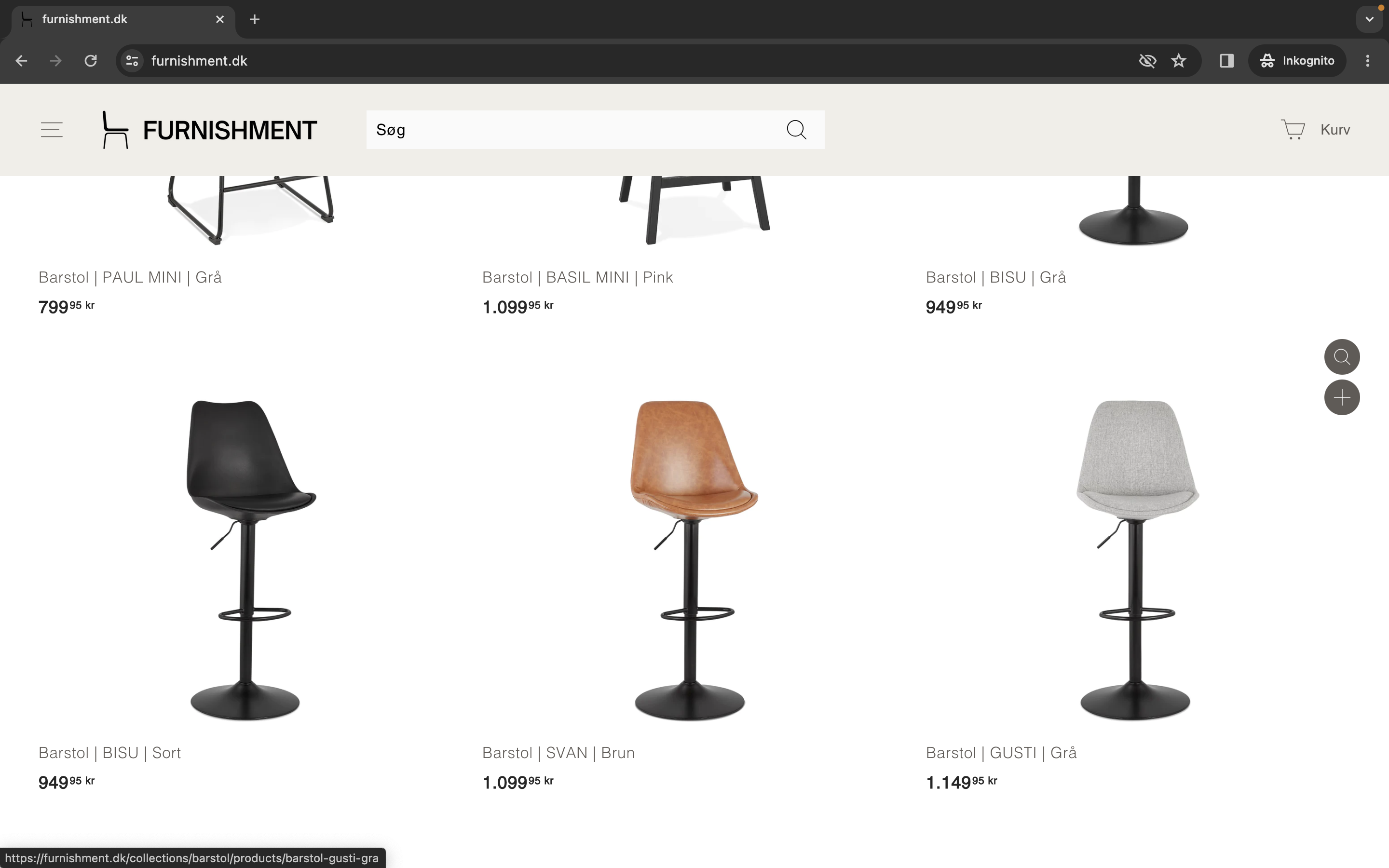Bookmark page with the star icon
Viewport: 1389px width, 868px height.
coord(1178,61)
